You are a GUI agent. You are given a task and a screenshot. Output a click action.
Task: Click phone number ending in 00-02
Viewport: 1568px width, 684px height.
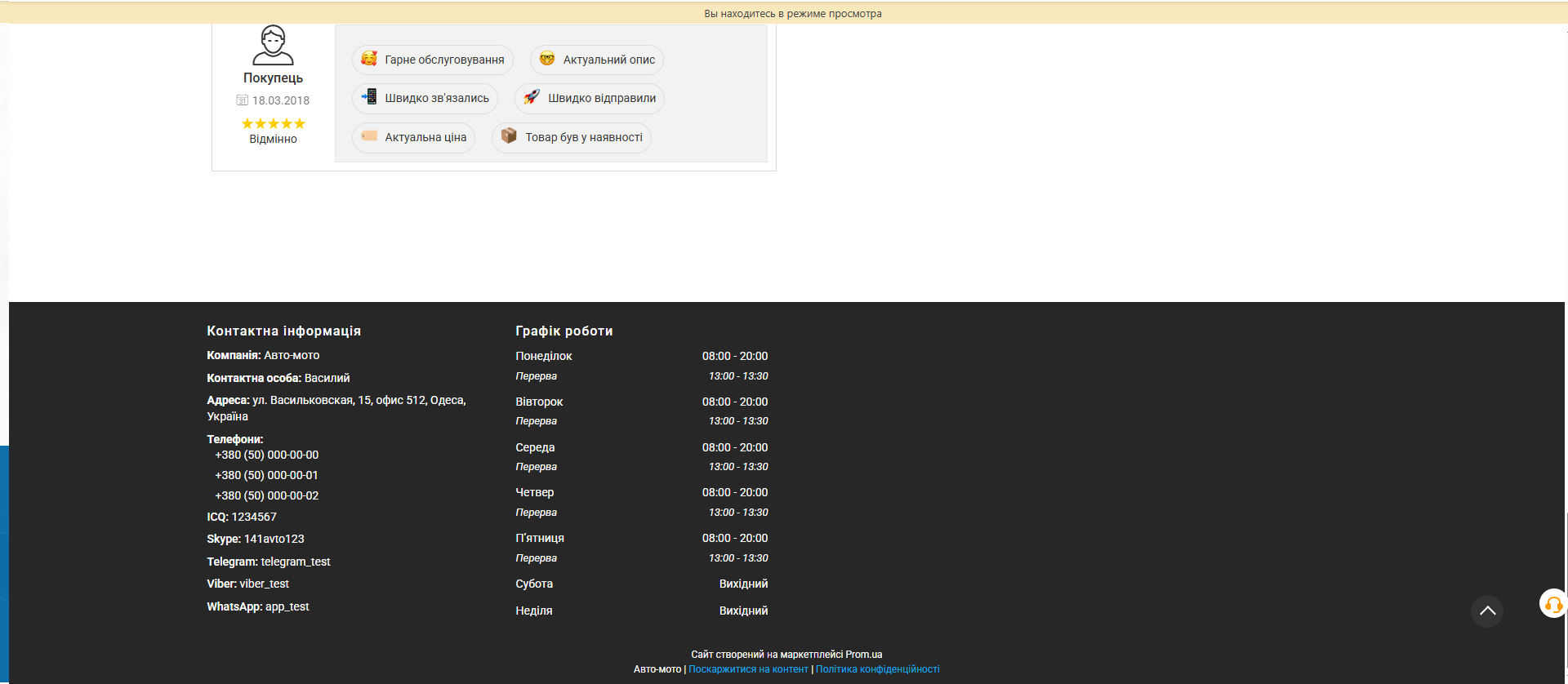pyautogui.click(x=267, y=495)
